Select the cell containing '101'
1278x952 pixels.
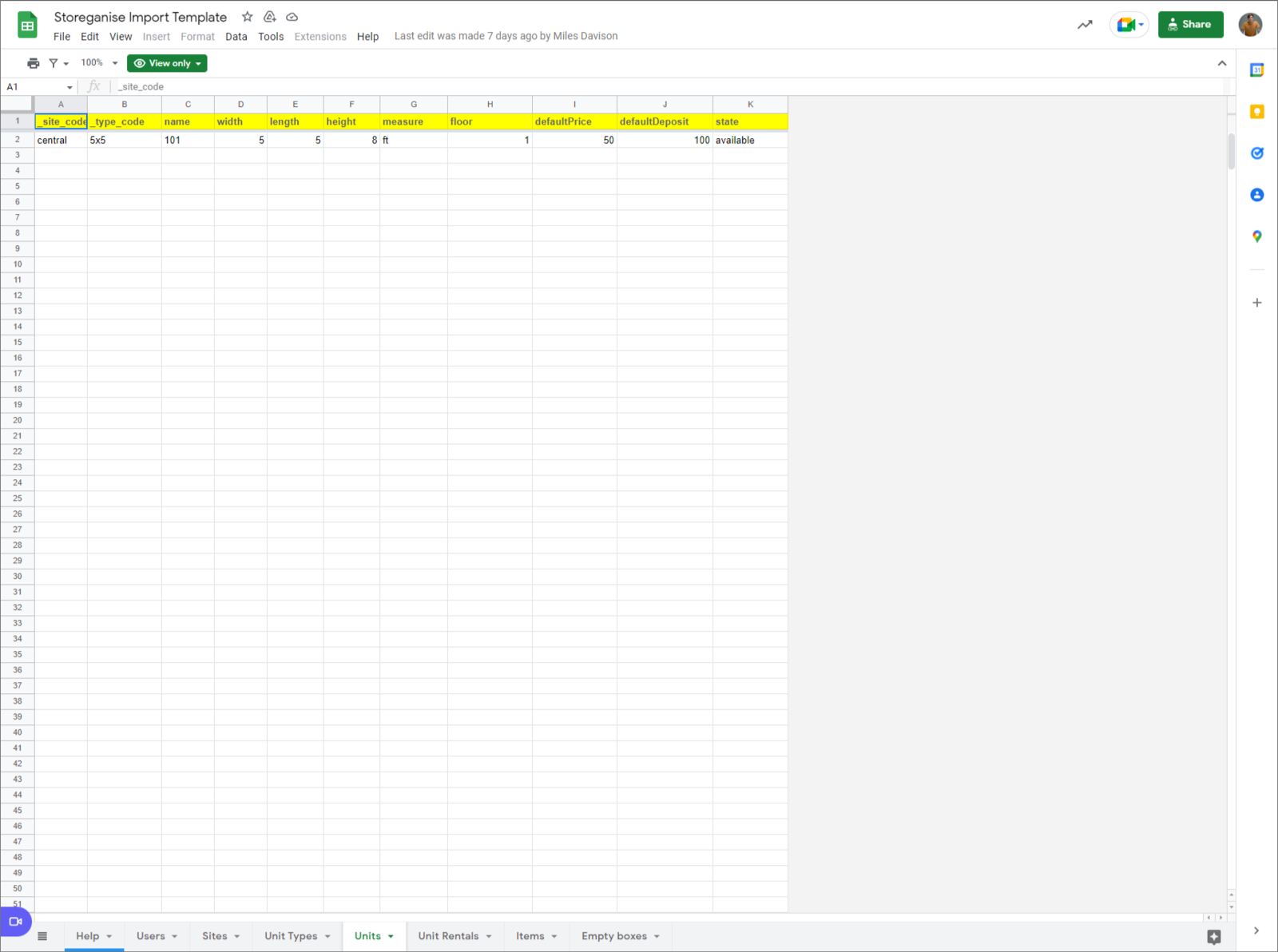(188, 140)
